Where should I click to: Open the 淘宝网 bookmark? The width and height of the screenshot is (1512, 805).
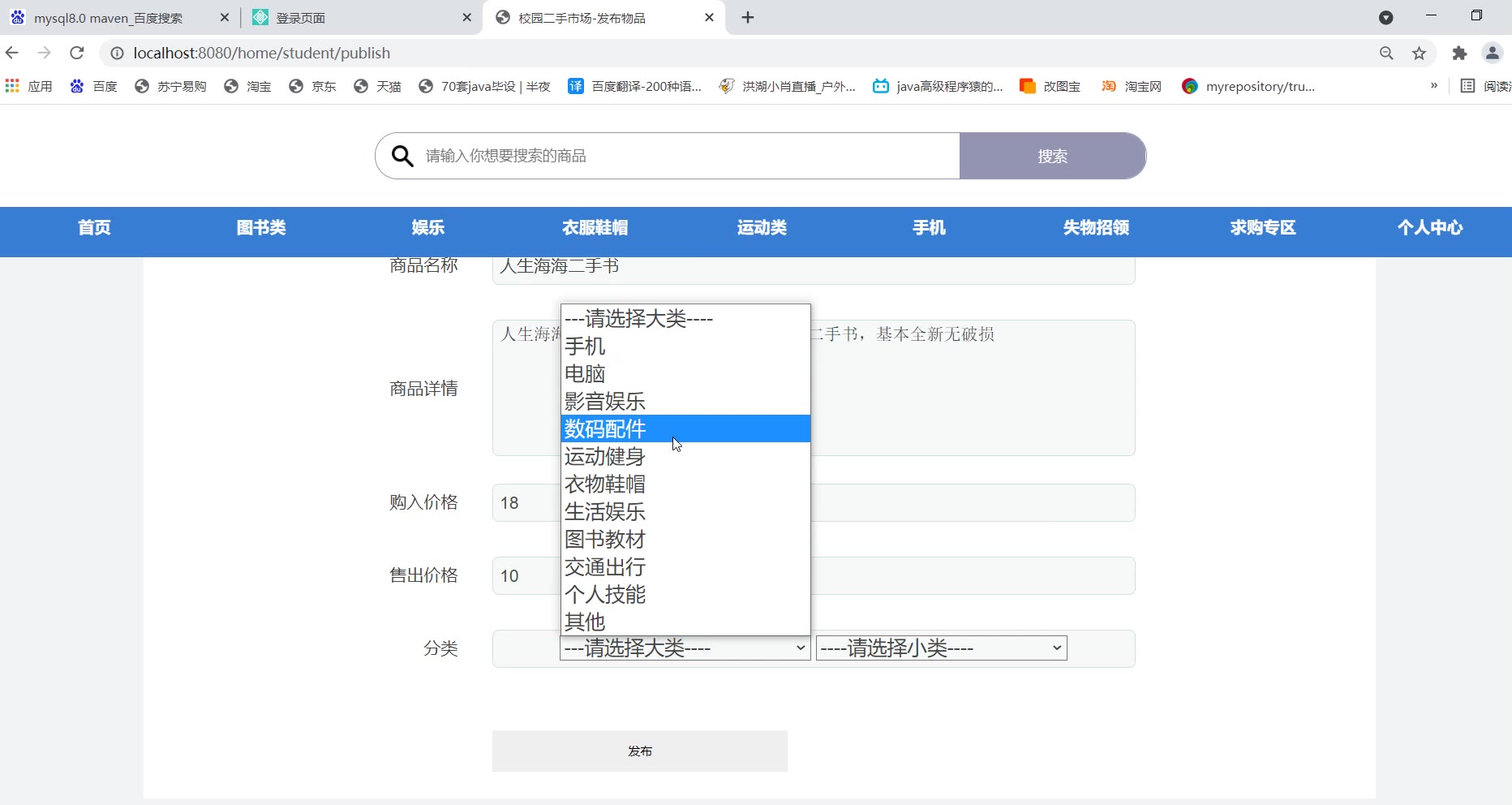[1131, 86]
